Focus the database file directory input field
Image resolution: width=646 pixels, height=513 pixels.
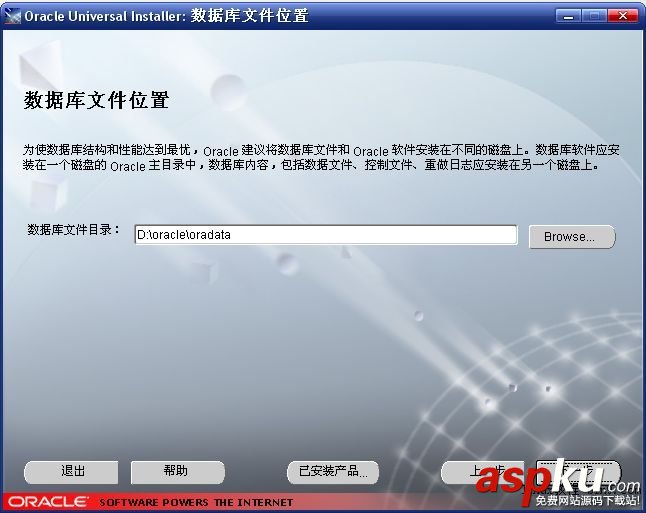[x=326, y=235]
